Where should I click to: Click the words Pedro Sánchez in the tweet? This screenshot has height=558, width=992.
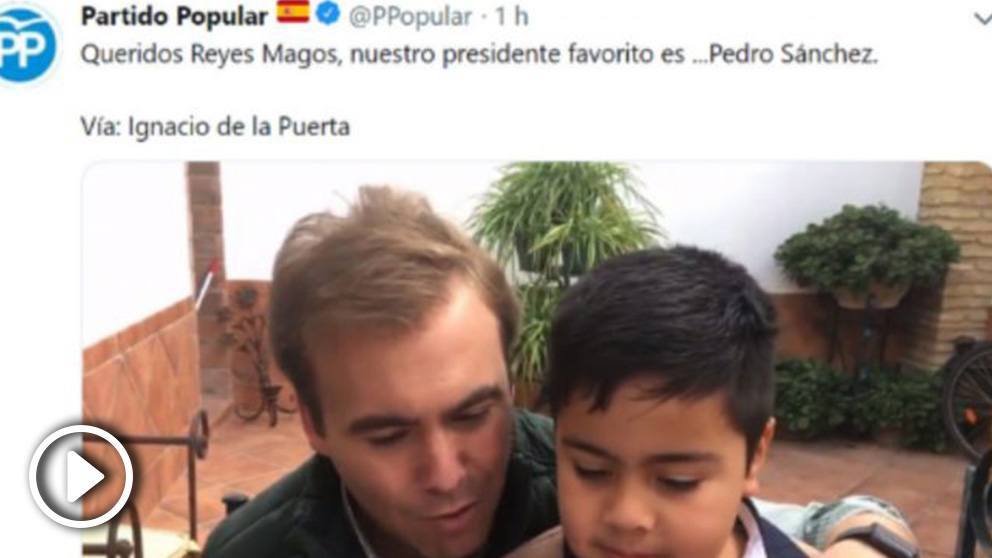point(793,54)
